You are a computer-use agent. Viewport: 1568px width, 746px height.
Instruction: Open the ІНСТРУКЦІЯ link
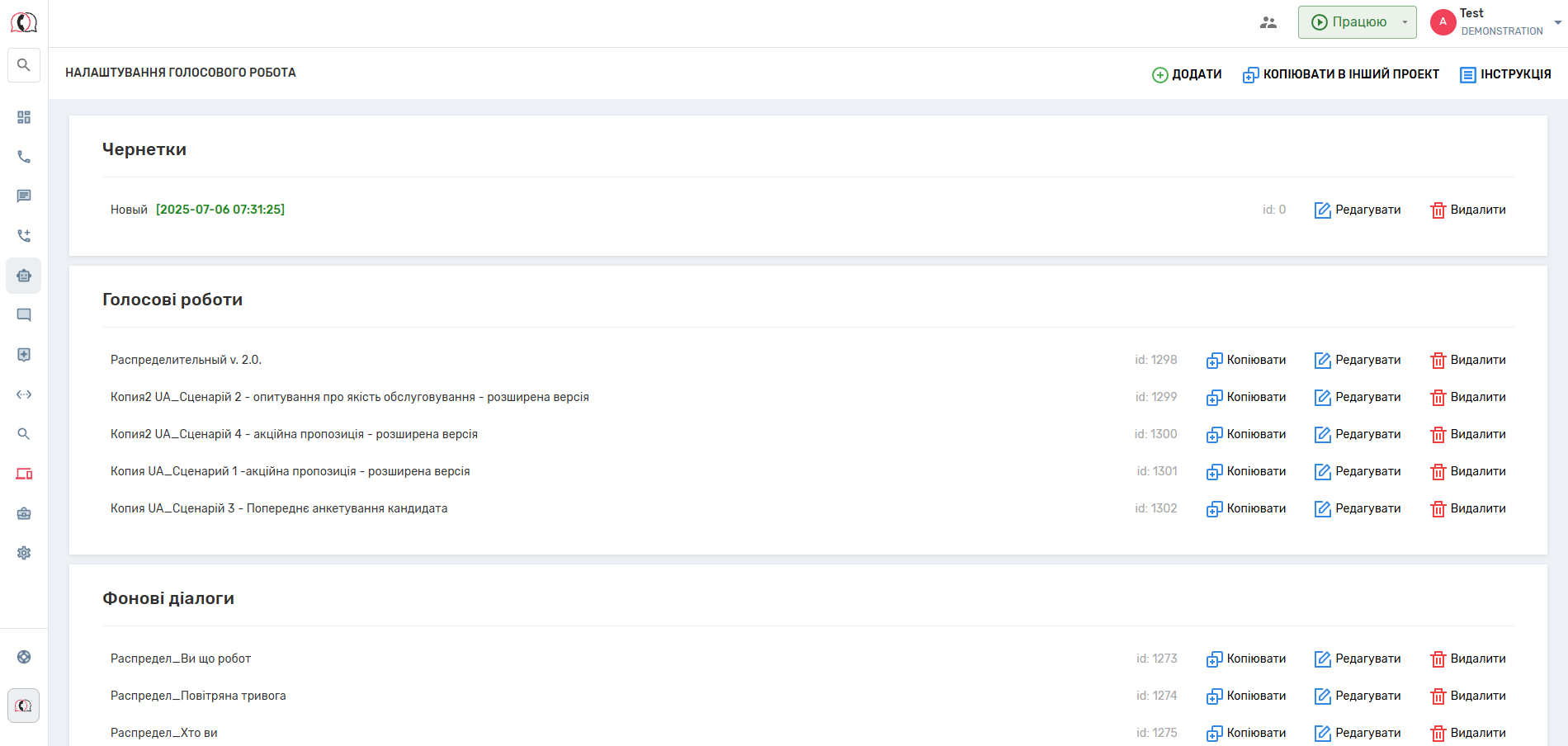1505,74
